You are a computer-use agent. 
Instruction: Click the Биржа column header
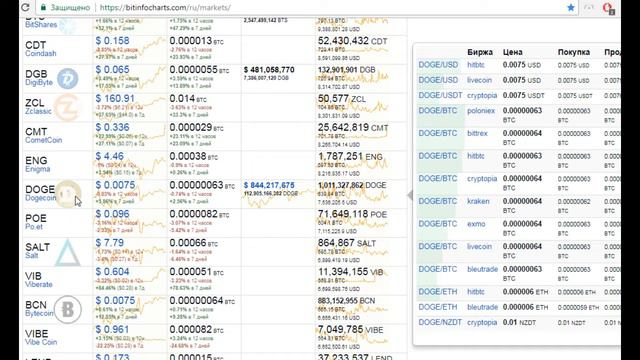point(480,52)
